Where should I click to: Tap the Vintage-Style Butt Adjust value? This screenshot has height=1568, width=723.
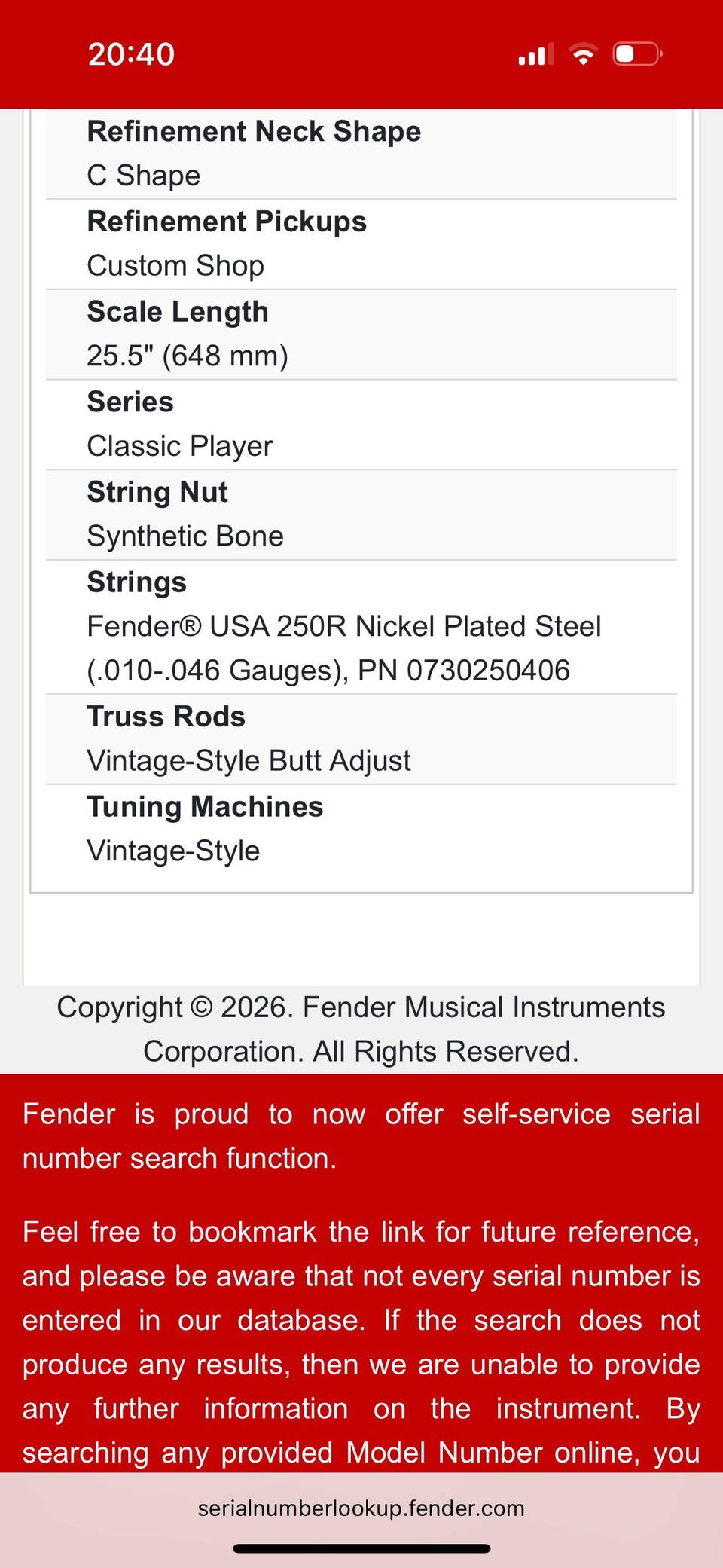(249, 761)
